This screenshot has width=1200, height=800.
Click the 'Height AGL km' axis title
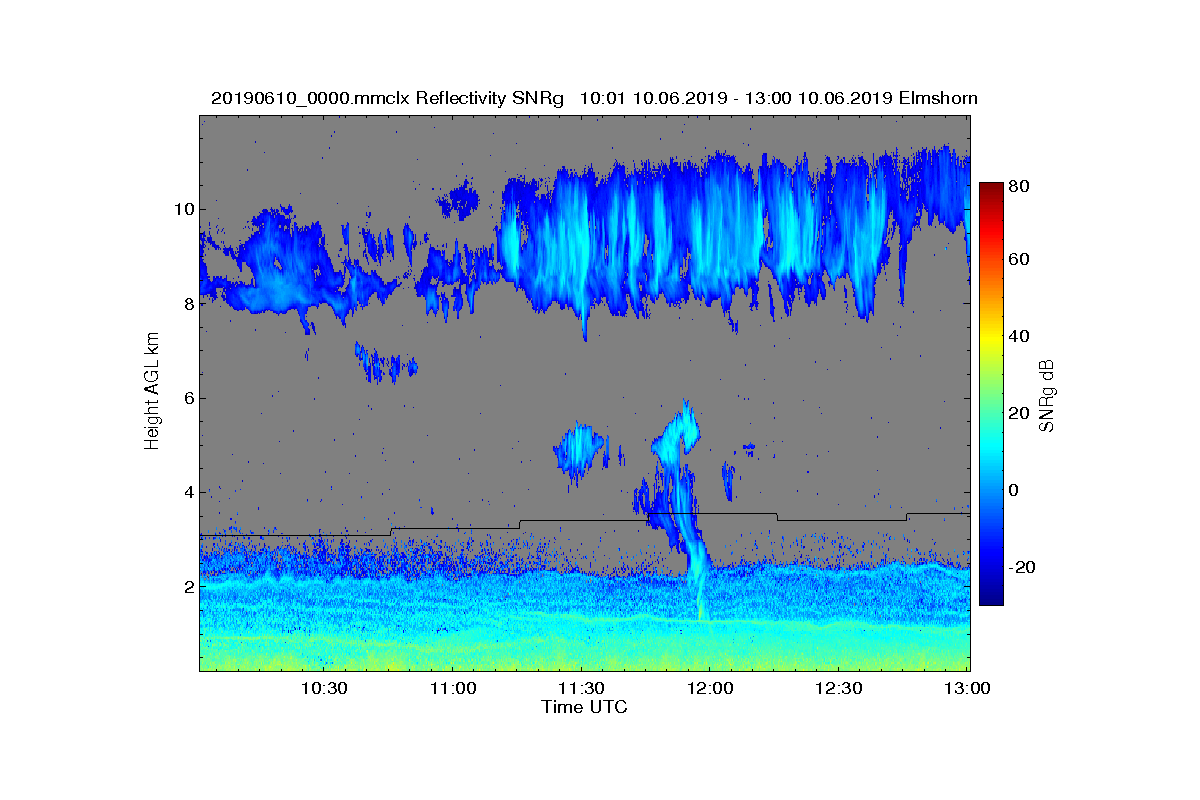(153, 392)
